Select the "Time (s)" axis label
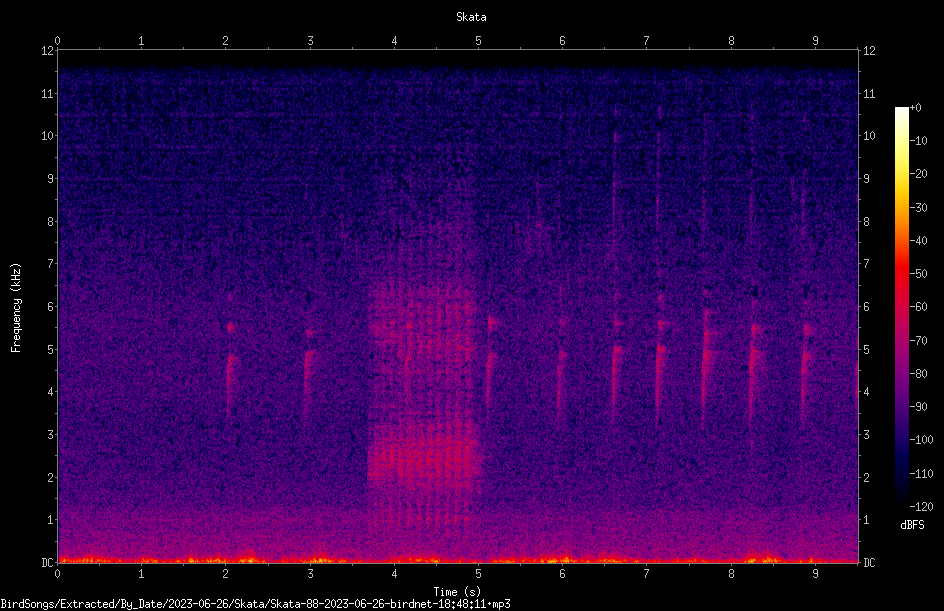This screenshot has width=944, height=611. tap(457, 592)
